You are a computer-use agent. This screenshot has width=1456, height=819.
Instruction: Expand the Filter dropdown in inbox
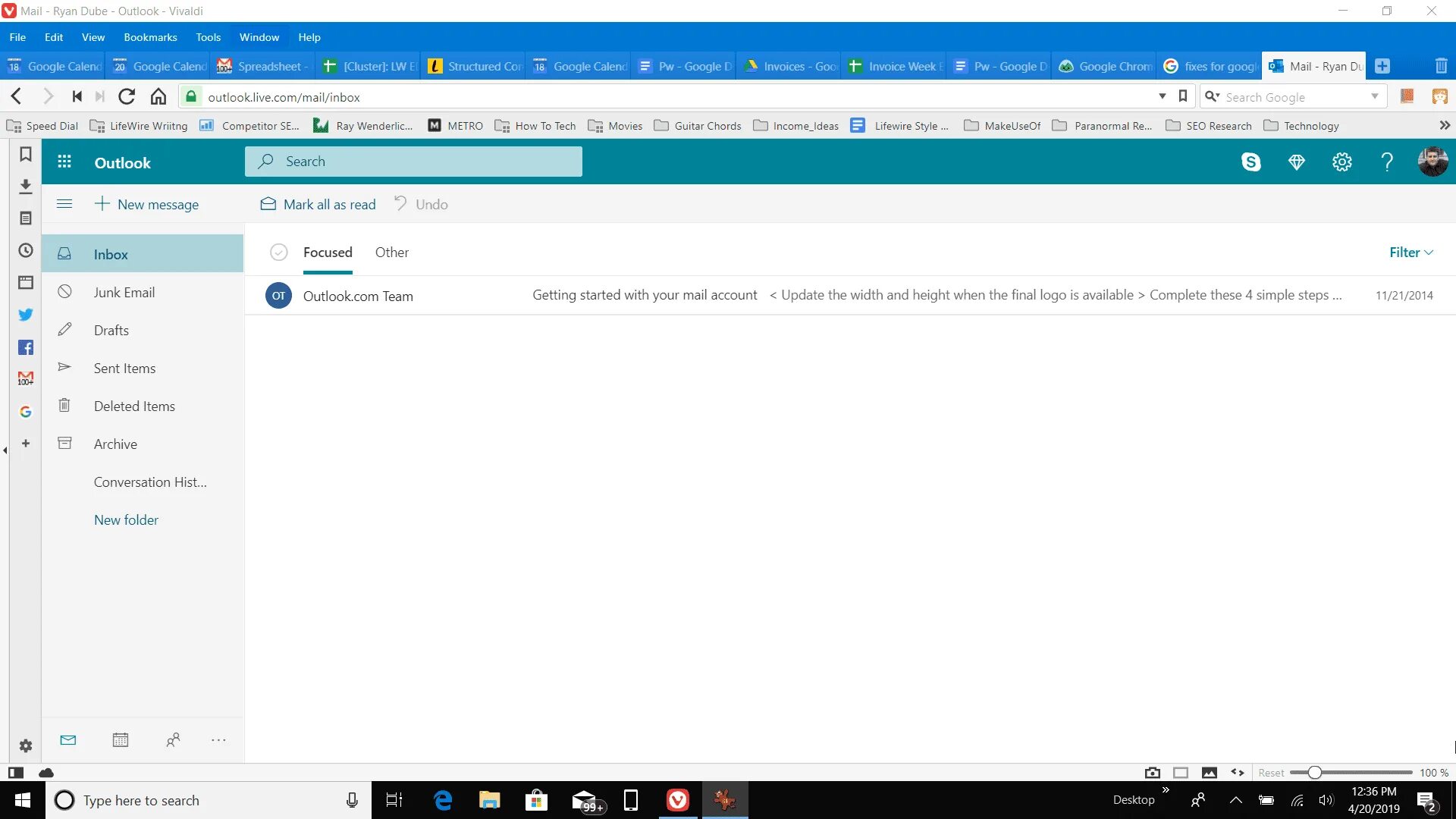(x=1411, y=252)
